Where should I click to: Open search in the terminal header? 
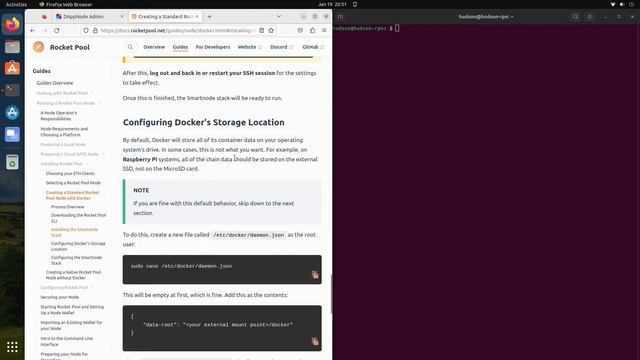click(576, 17)
